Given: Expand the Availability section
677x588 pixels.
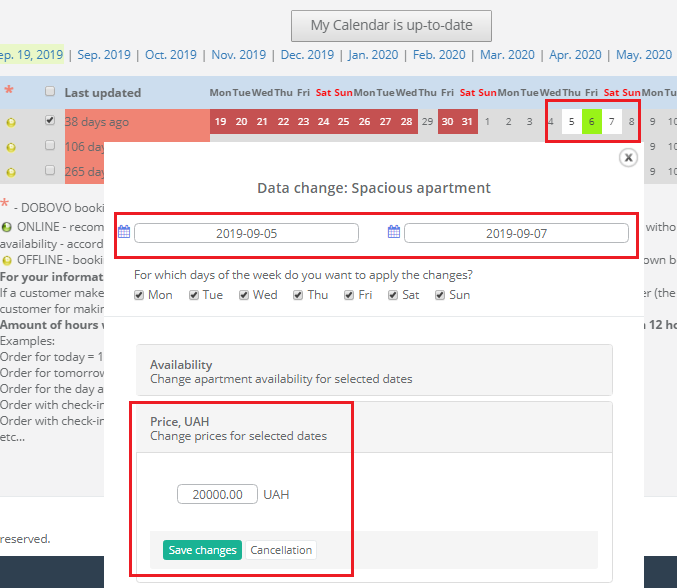Looking at the screenshot, I should [x=374, y=370].
